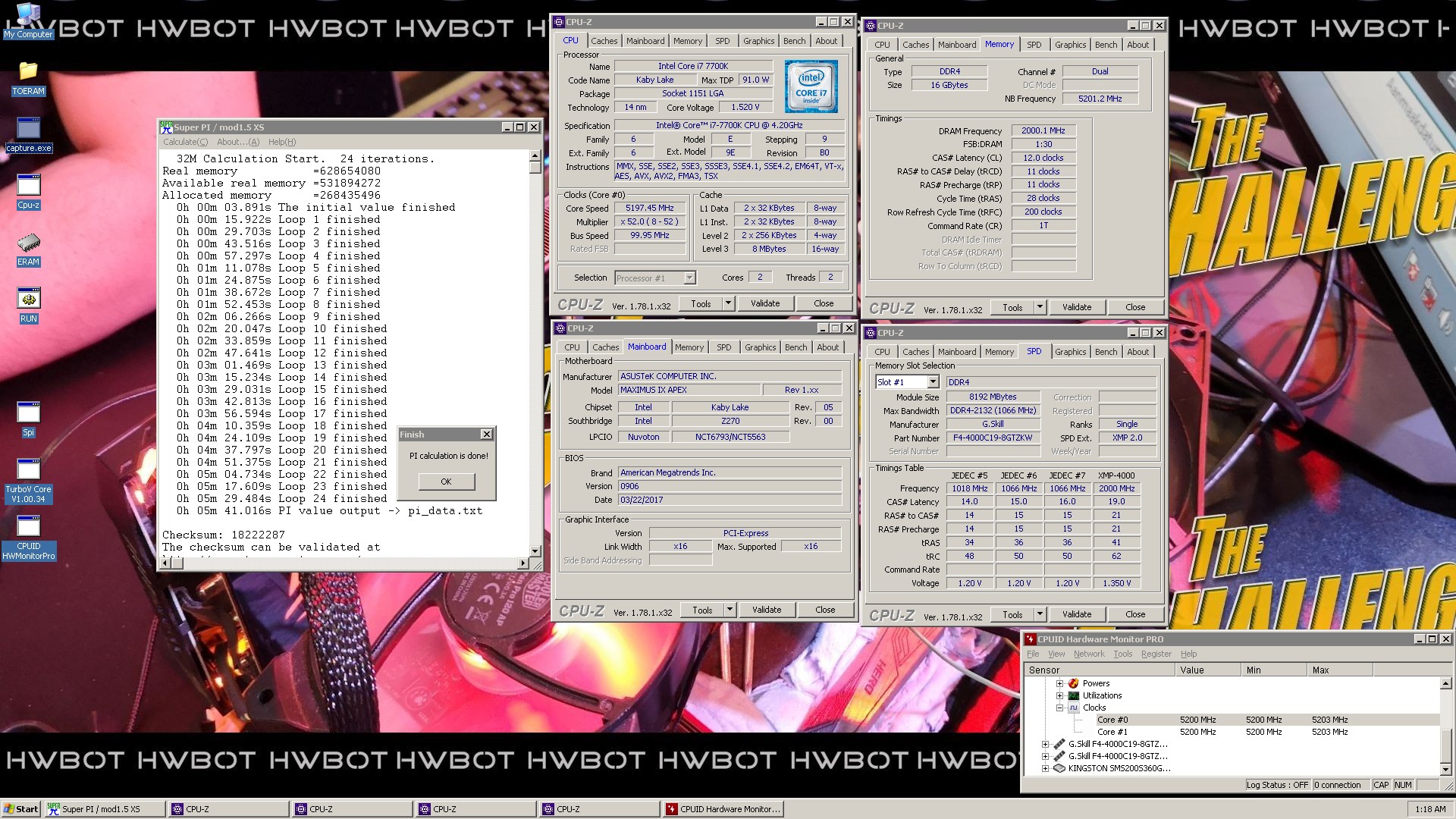Switch to Bench tab in CPU window
1456x819 pixels.
(795, 41)
